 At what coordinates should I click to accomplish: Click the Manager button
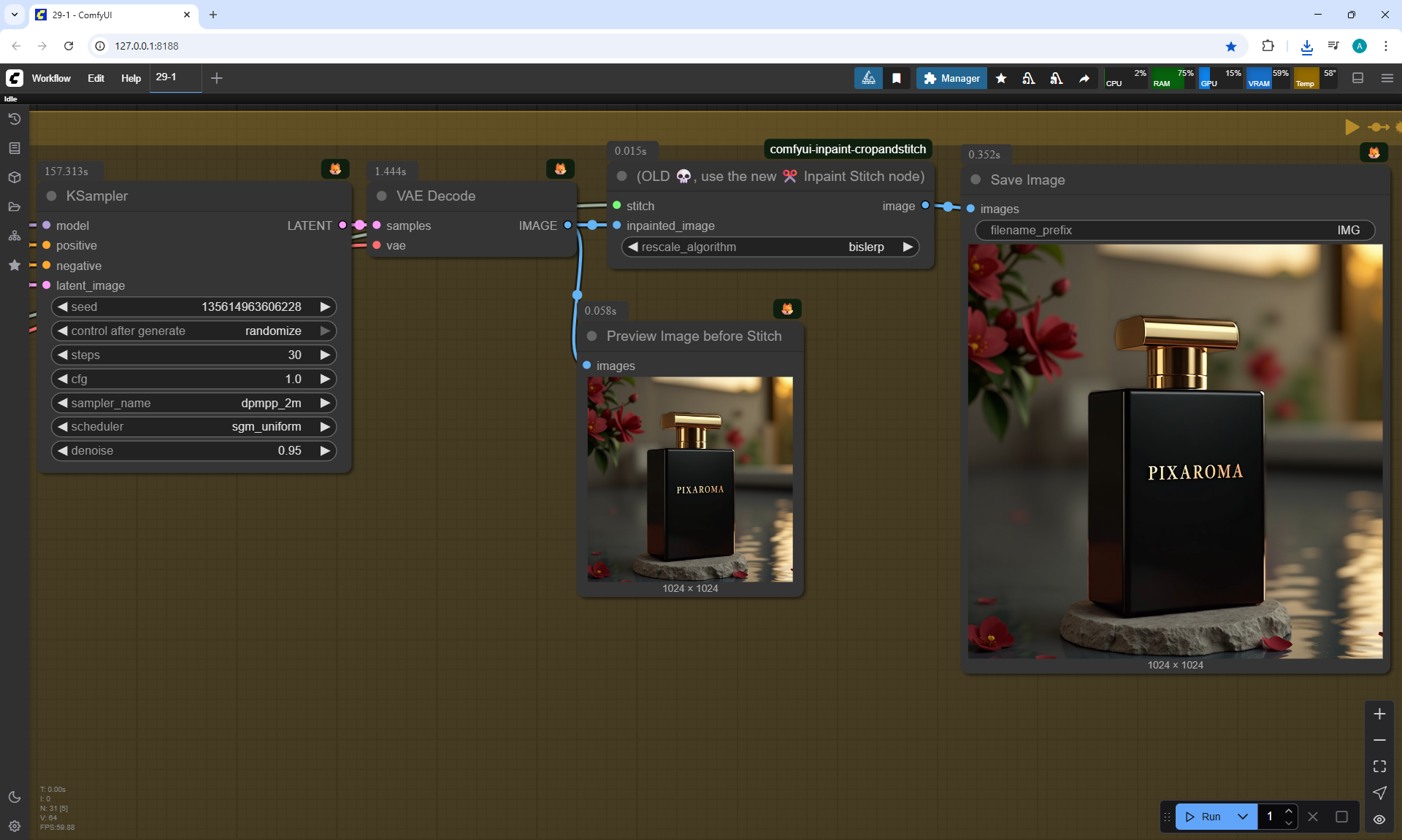(x=951, y=78)
